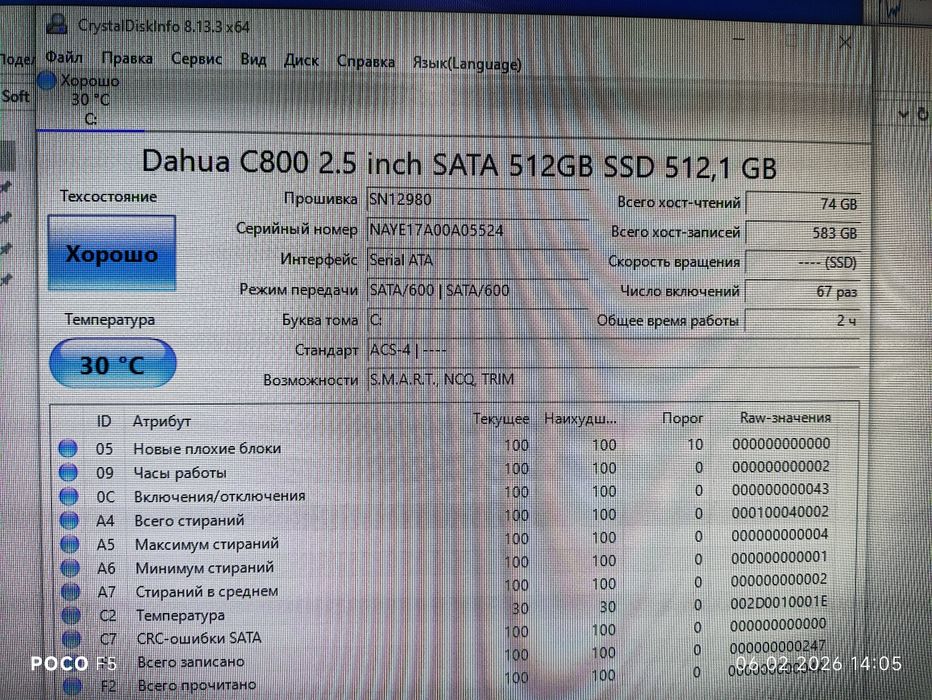This screenshot has height=700, width=932.
Task: Click the CrystalDiskInfo title bar app icon
Action: point(57,25)
